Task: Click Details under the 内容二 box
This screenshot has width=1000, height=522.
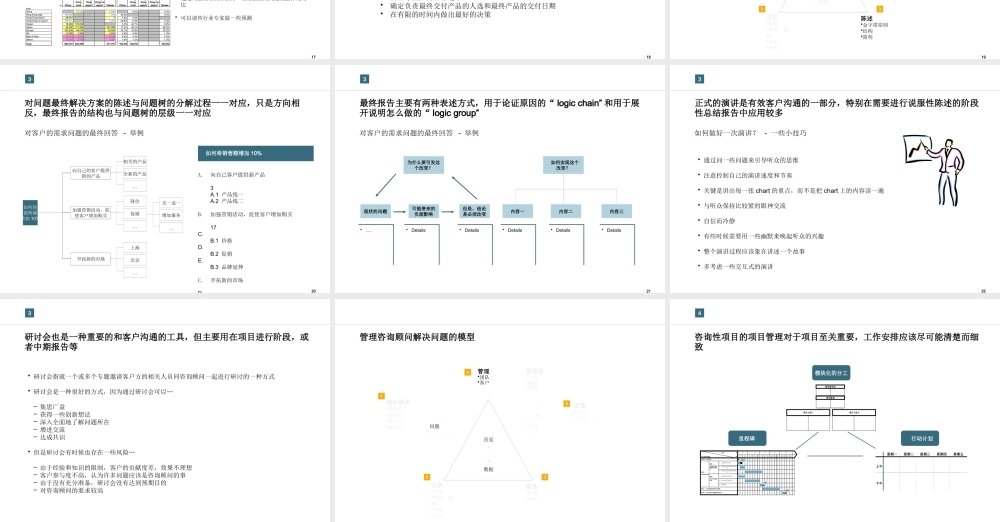Action: point(562,230)
